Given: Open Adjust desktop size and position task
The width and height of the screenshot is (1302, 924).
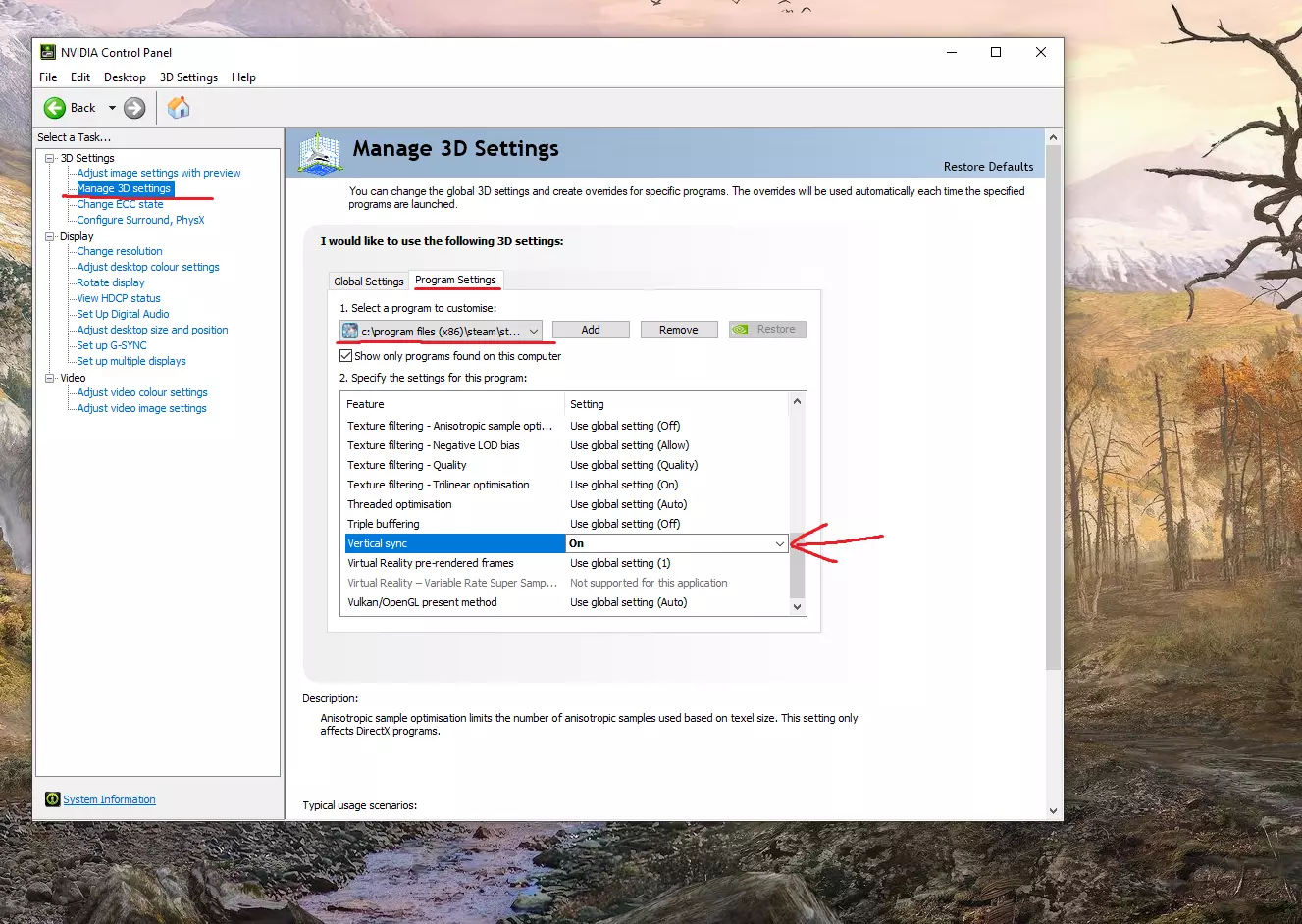Looking at the screenshot, I should pyautogui.click(x=152, y=330).
